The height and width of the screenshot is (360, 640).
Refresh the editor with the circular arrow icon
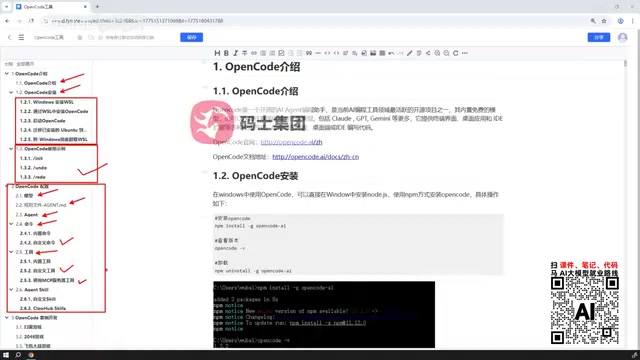[456, 53]
